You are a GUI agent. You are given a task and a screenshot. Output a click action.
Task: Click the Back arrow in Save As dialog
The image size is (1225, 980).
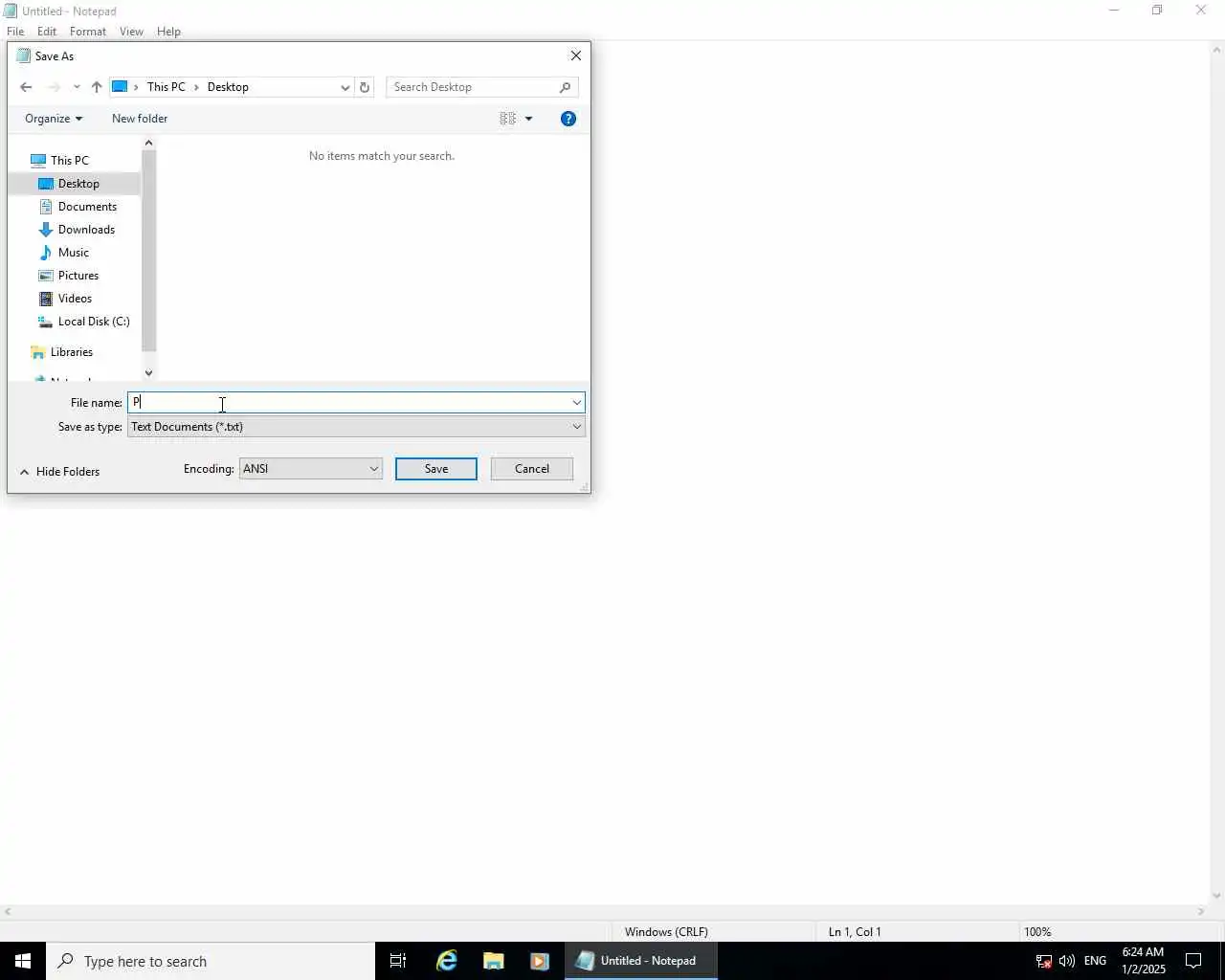(x=26, y=87)
